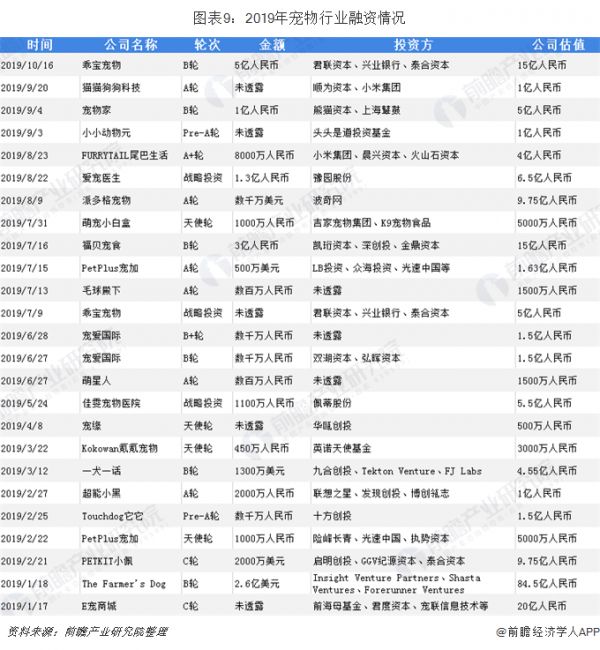Click the investor cell 顺为资本、小米集团
This screenshot has width=600, height=650.
click(357, 87)
